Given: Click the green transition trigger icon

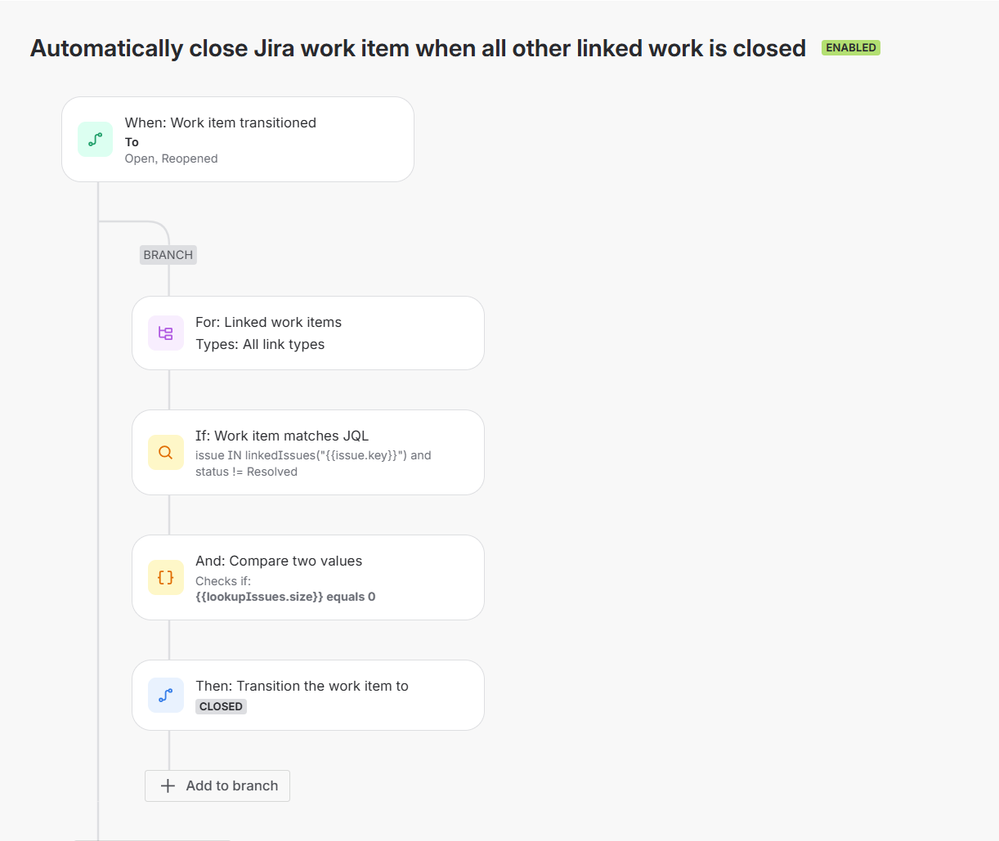Looking at the screenshot, I should 95,139.
